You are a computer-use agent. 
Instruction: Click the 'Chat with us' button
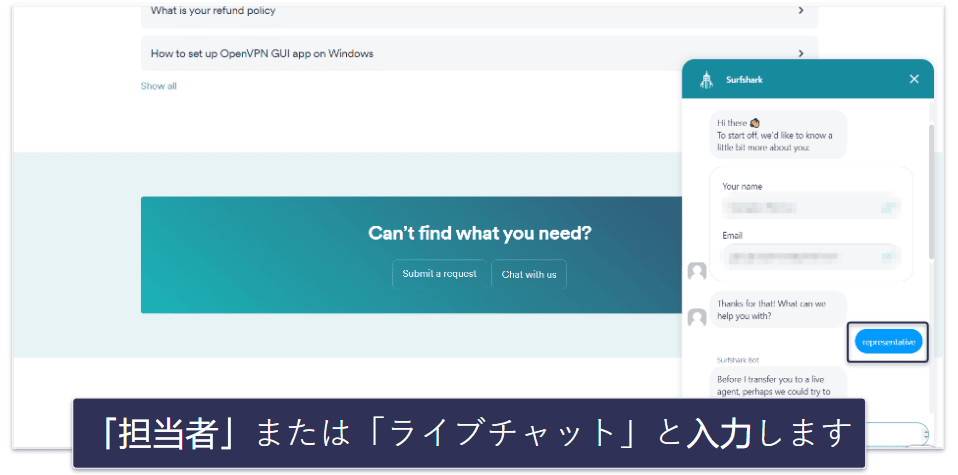coord(528,274)
